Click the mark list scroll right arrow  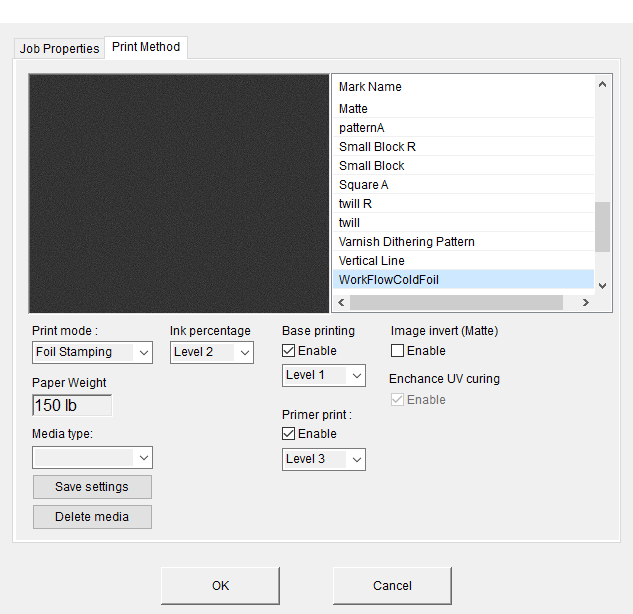tap(586, 302)
